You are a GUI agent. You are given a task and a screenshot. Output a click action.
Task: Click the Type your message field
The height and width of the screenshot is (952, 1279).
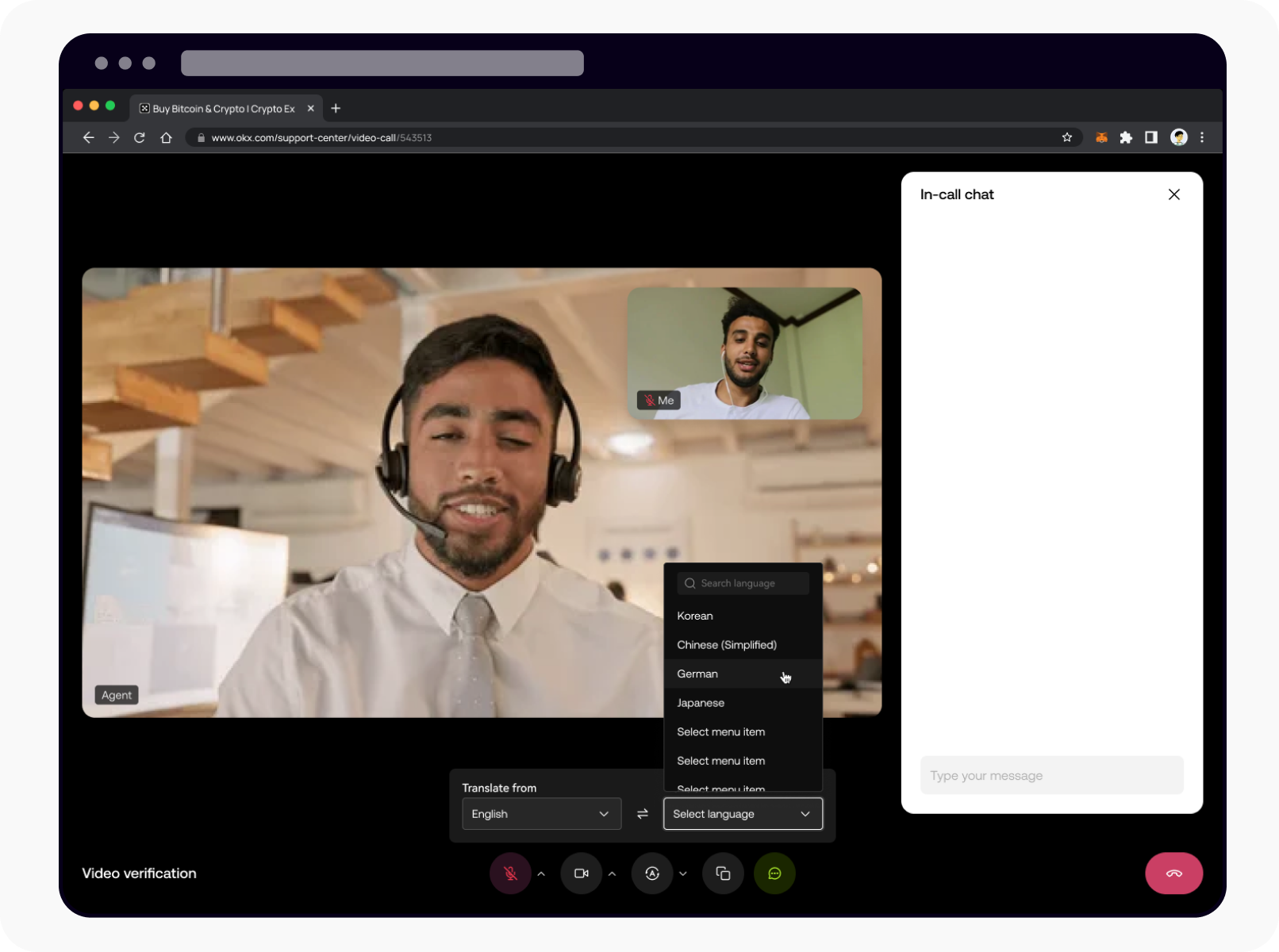(x=1051, y=775)
